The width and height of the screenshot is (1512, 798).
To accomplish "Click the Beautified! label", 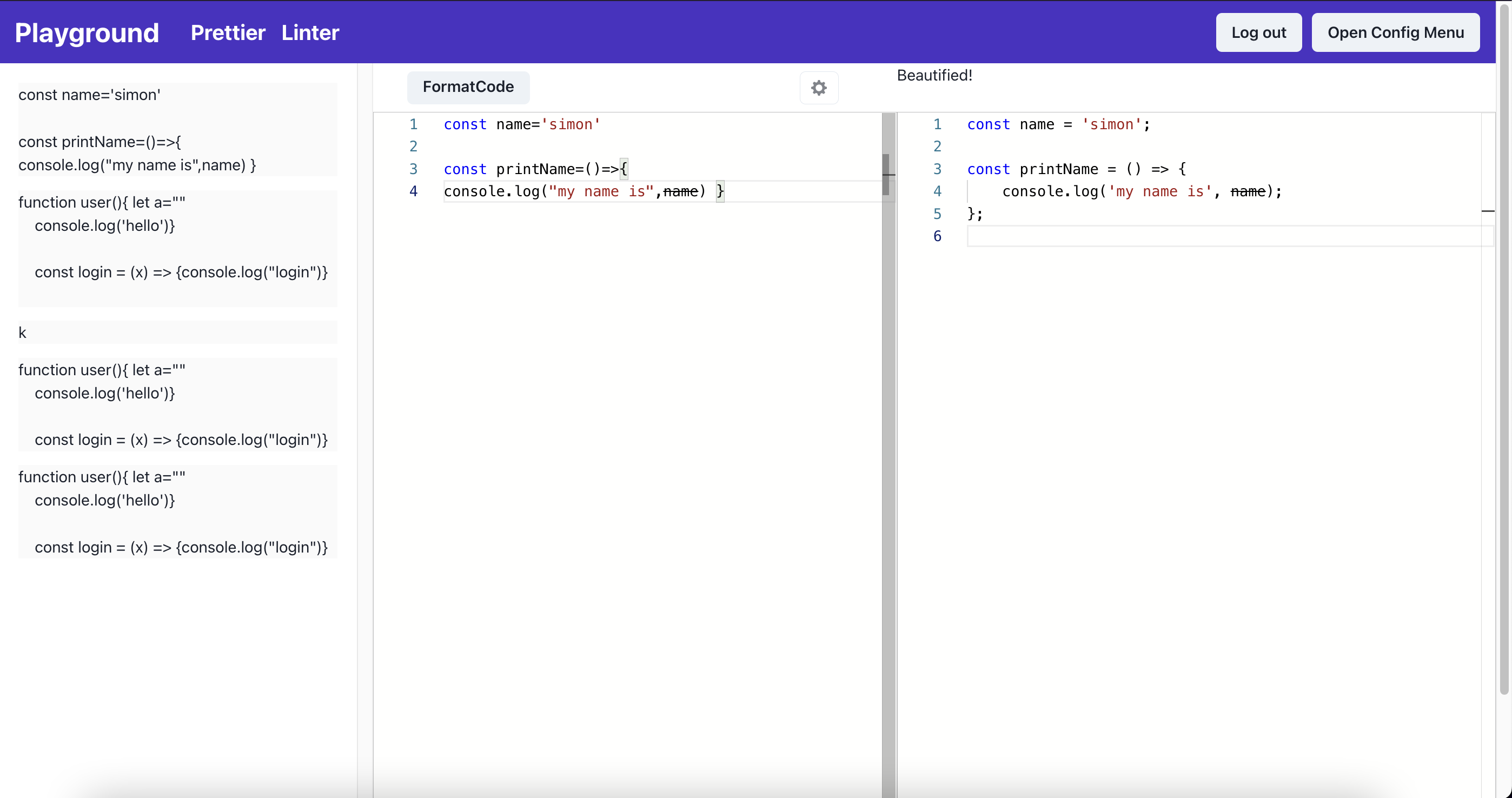I will click(x=934, y=75).
